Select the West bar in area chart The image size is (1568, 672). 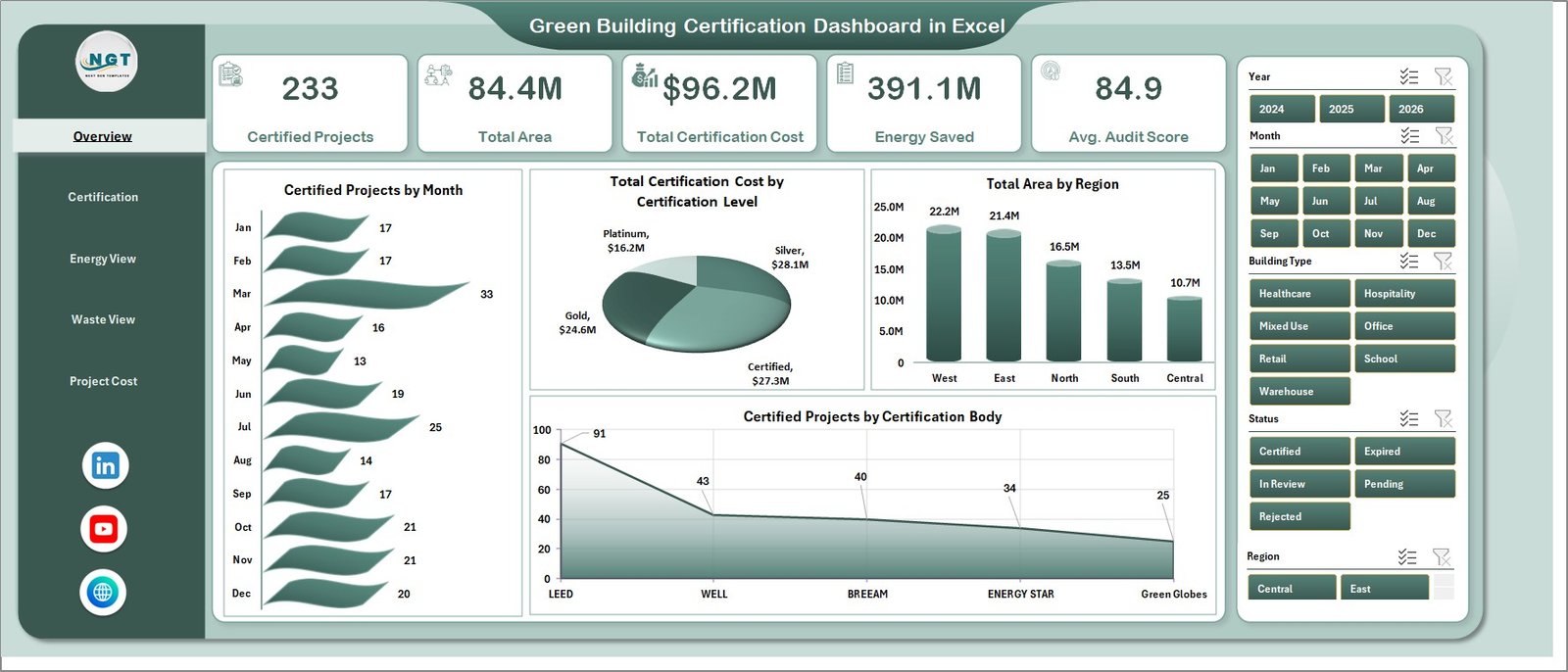point(944,294)
